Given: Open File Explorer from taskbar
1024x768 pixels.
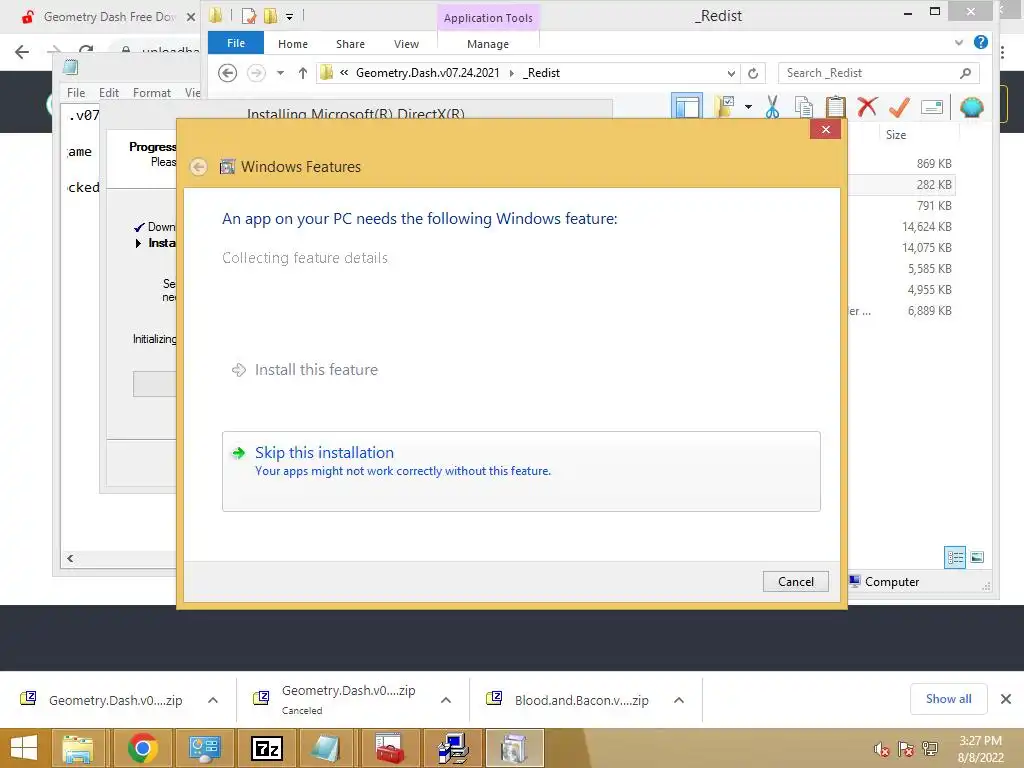Looking at the screenshot, I should click(x=78, y=748).
